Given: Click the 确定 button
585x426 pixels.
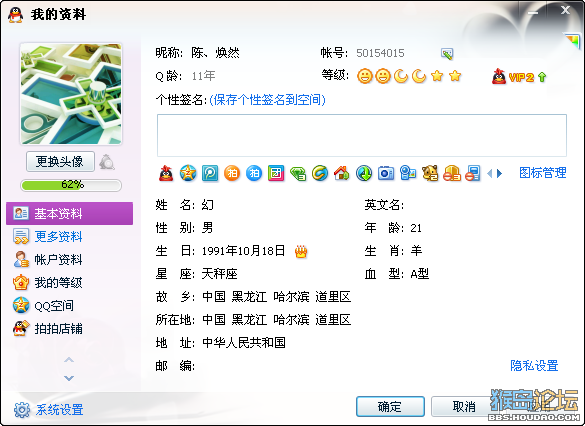Looking at the screenshot, I should pyautogui.click(x=390, y=406).
